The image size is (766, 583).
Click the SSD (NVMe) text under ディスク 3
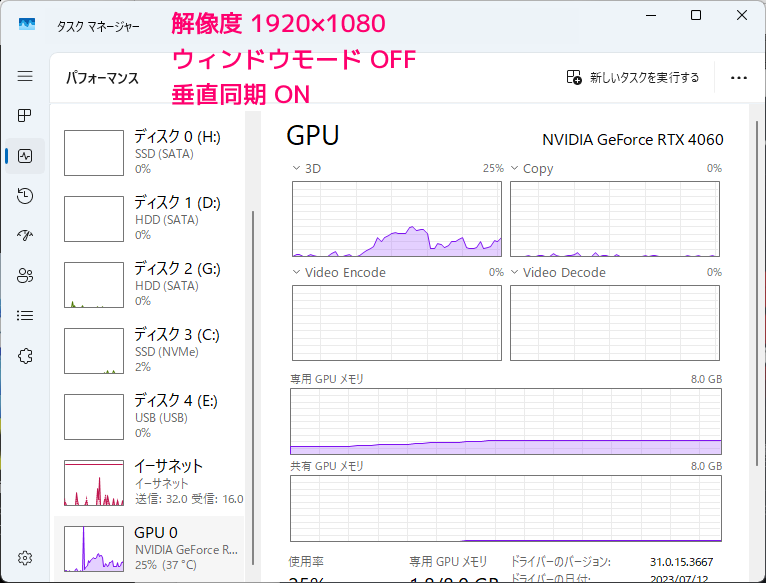167,352
